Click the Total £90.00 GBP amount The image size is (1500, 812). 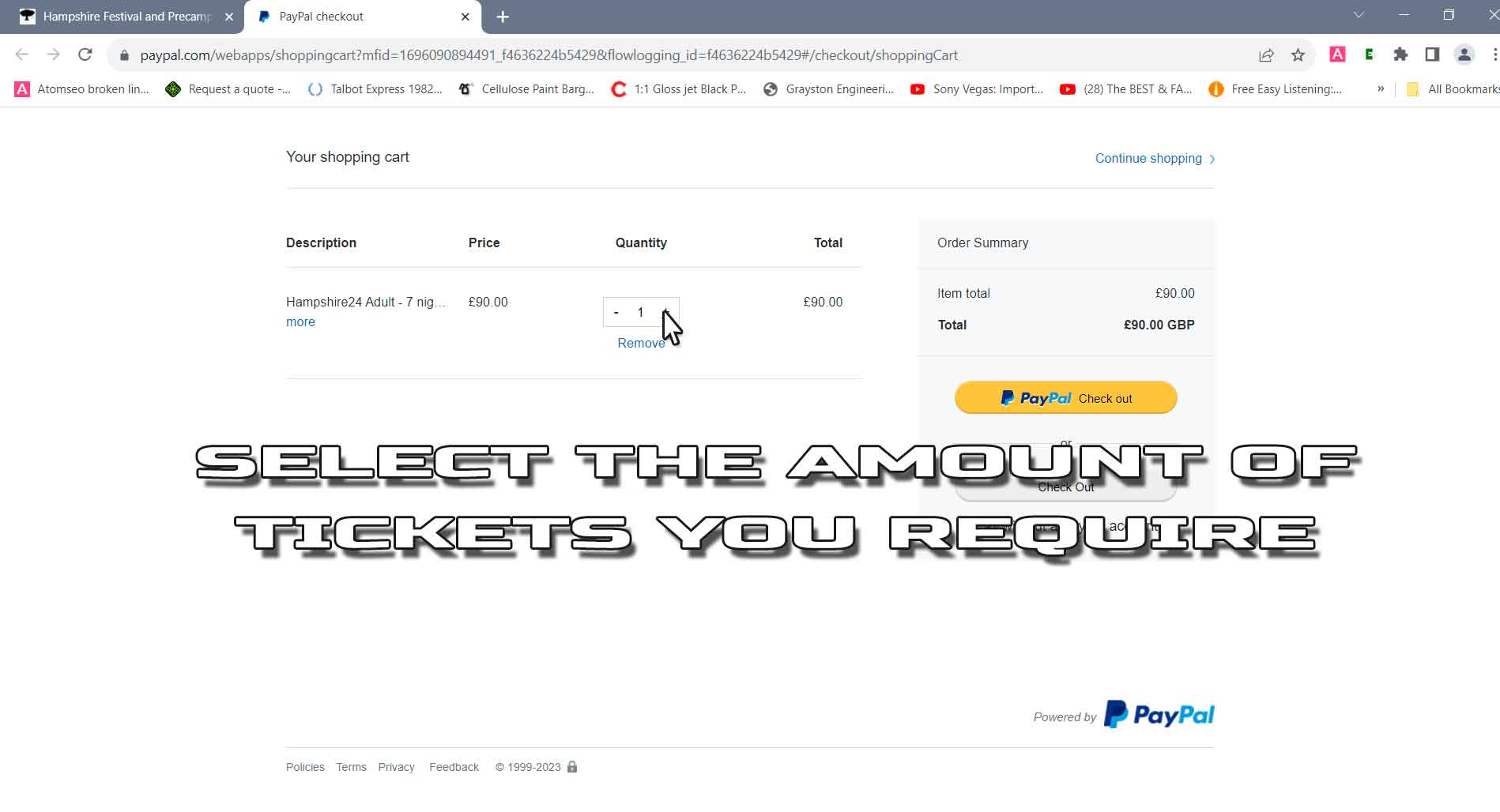point(1159,325)
